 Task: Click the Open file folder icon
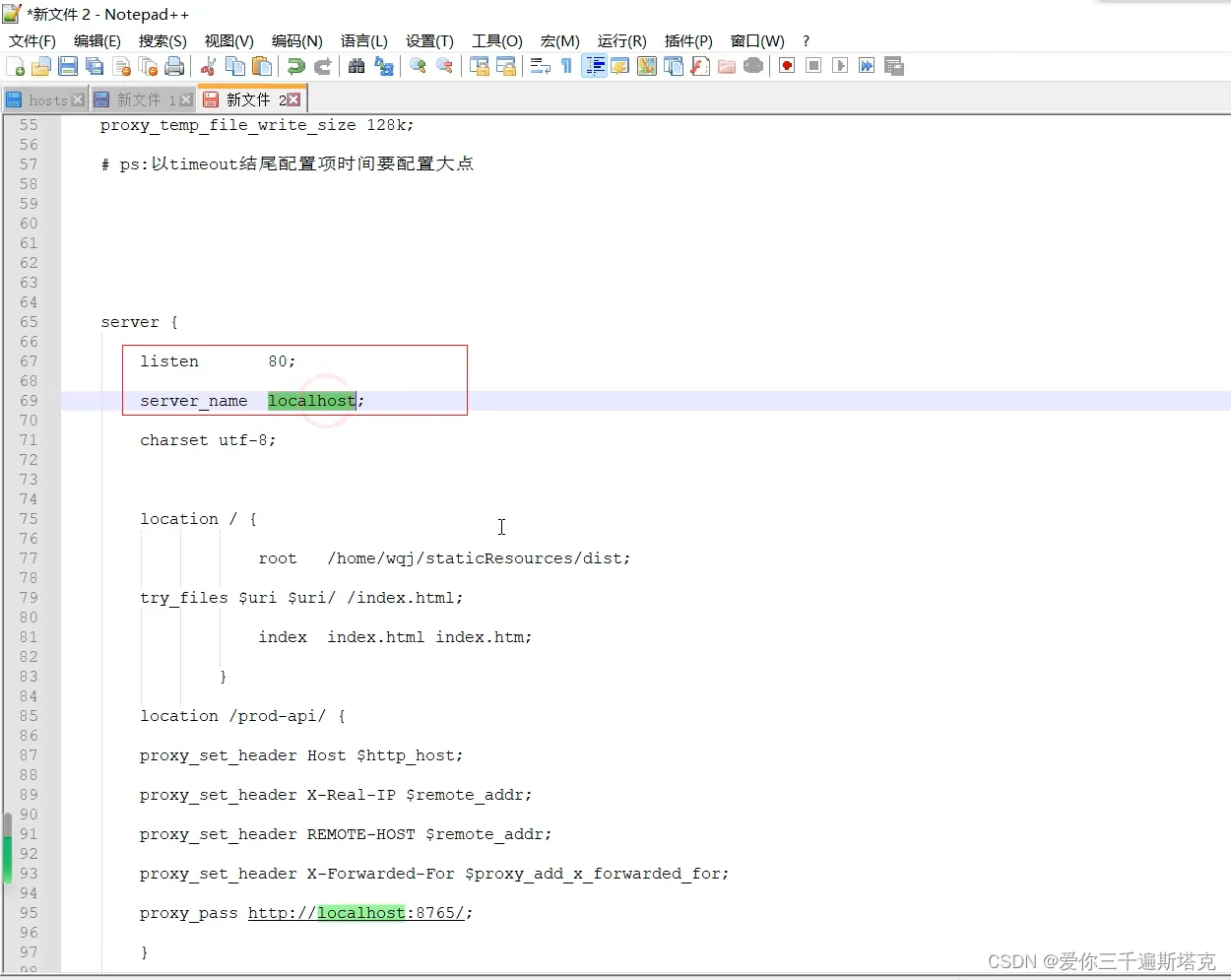pyautogui.click(x=41, y=66)
